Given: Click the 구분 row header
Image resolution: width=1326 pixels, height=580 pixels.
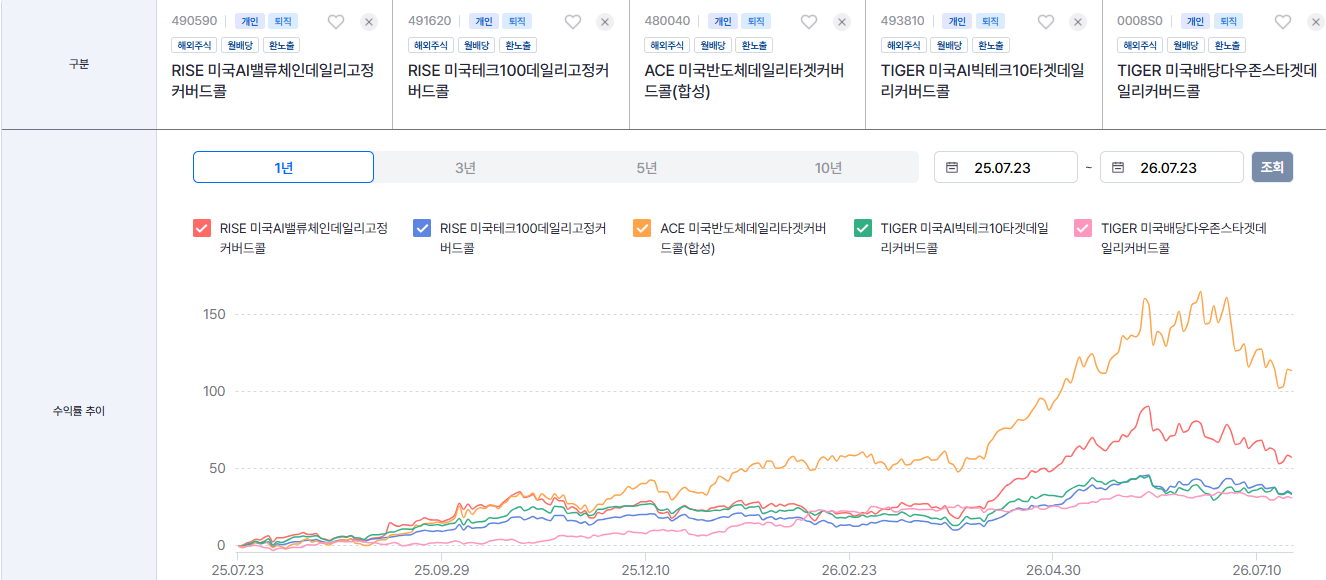Looking at the screenshot, I should coord(79,65).
